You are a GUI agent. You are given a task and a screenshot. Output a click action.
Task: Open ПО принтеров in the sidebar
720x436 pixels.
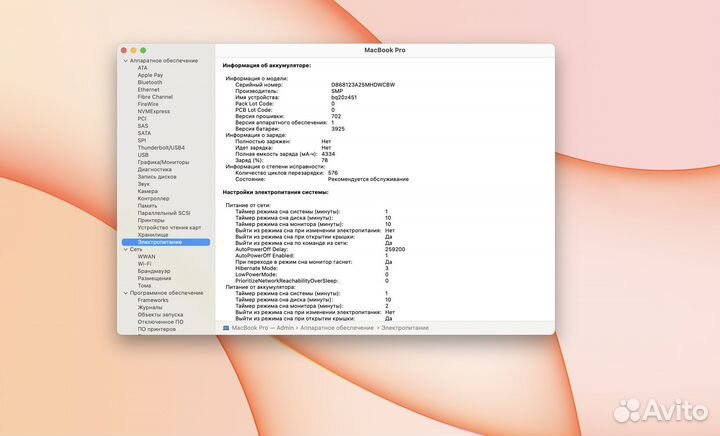(156, 329)
